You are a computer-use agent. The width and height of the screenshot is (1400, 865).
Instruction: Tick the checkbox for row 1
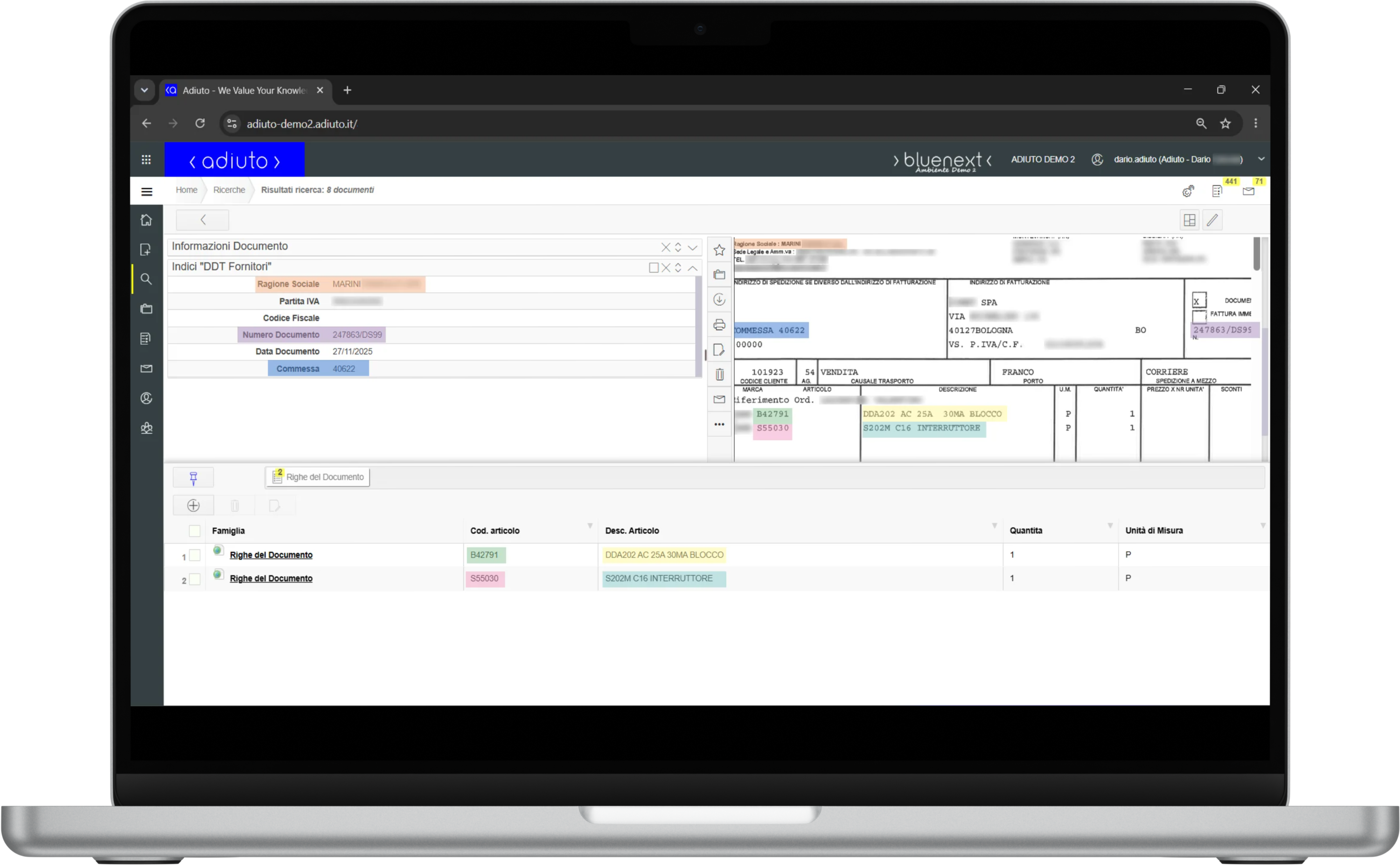(x=195, y=556)
